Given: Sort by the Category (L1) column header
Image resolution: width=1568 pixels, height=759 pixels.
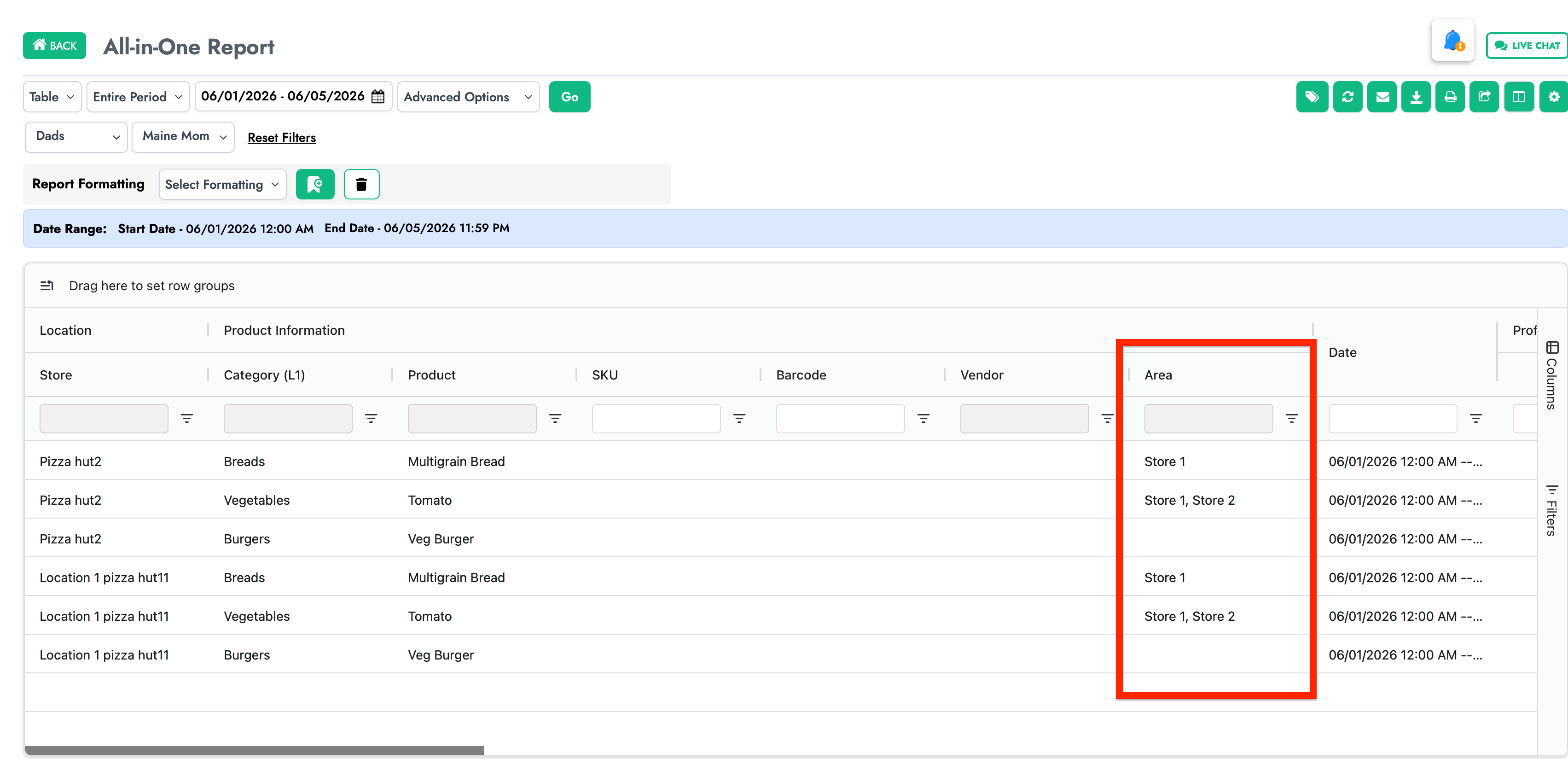Looking at the screenshot, I should coord(264,375).
